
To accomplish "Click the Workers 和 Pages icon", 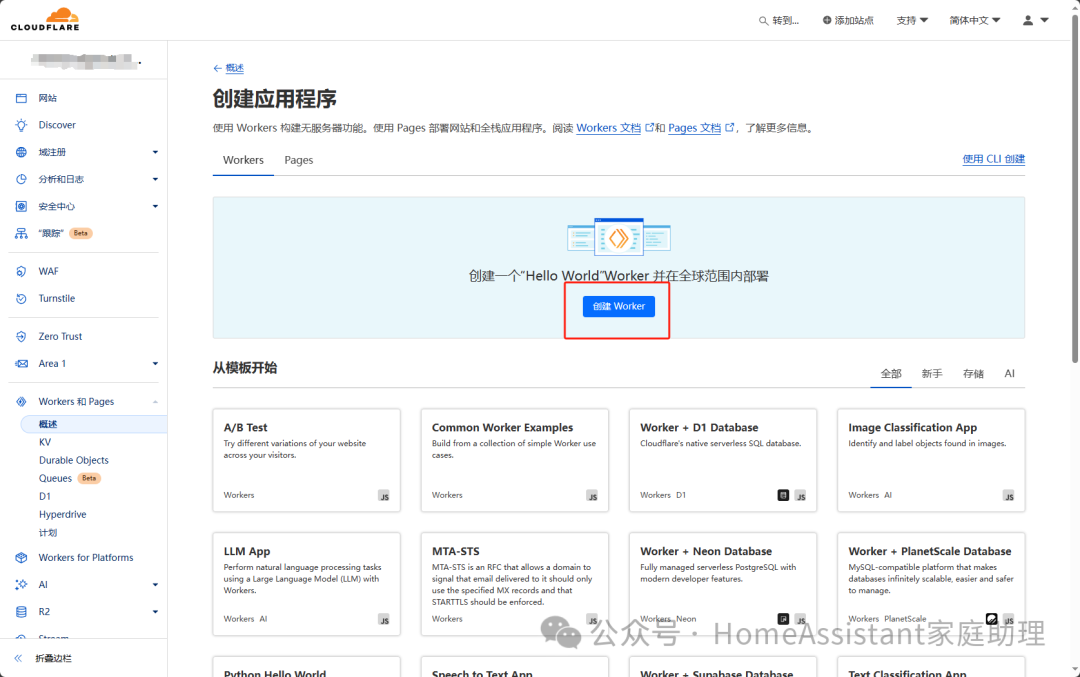I will coord(21,402).
